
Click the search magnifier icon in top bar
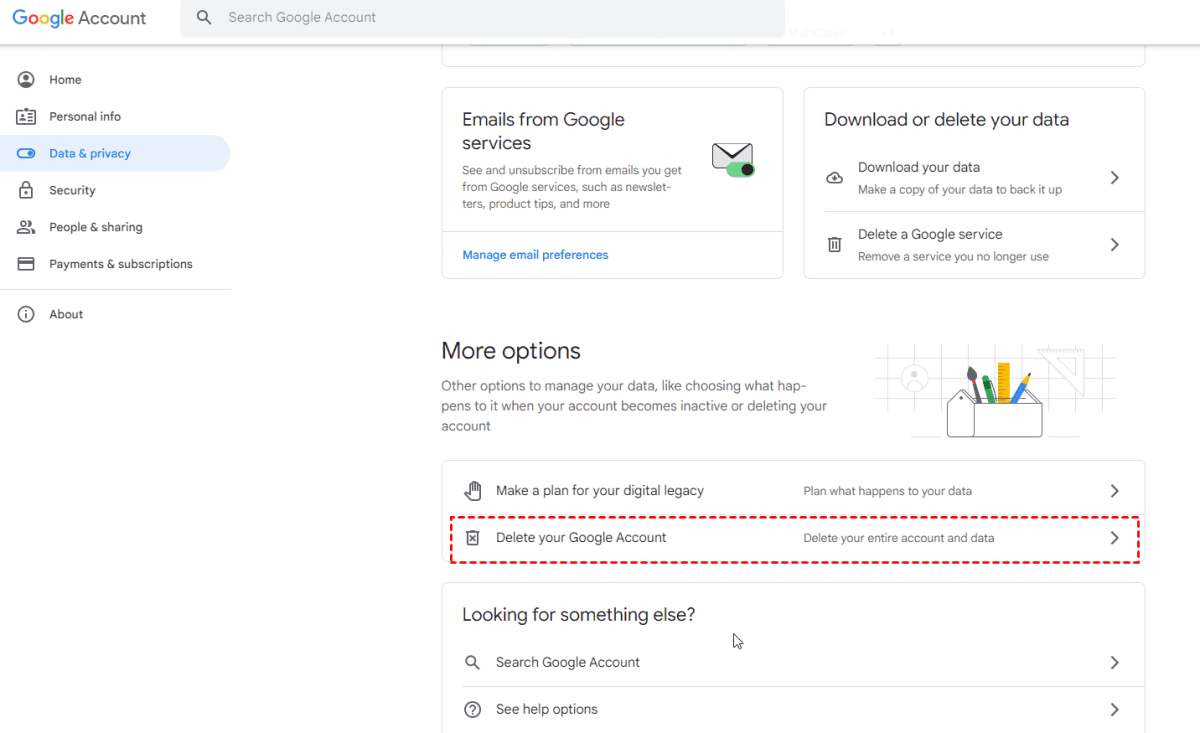(204, 18)
